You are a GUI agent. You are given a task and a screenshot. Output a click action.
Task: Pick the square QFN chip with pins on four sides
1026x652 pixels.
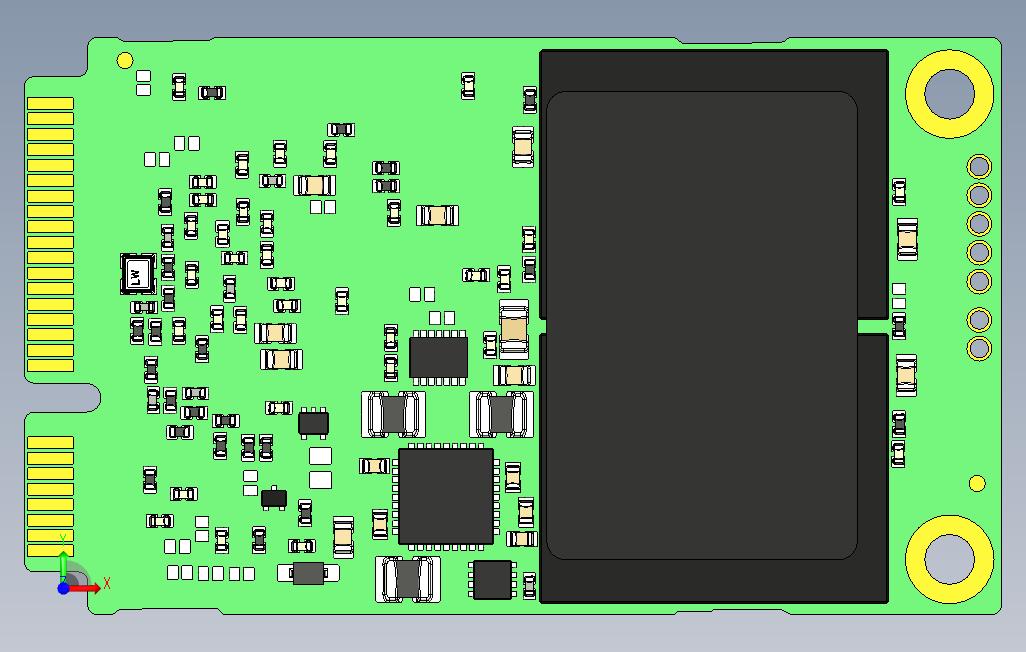(x=446, y=496)
